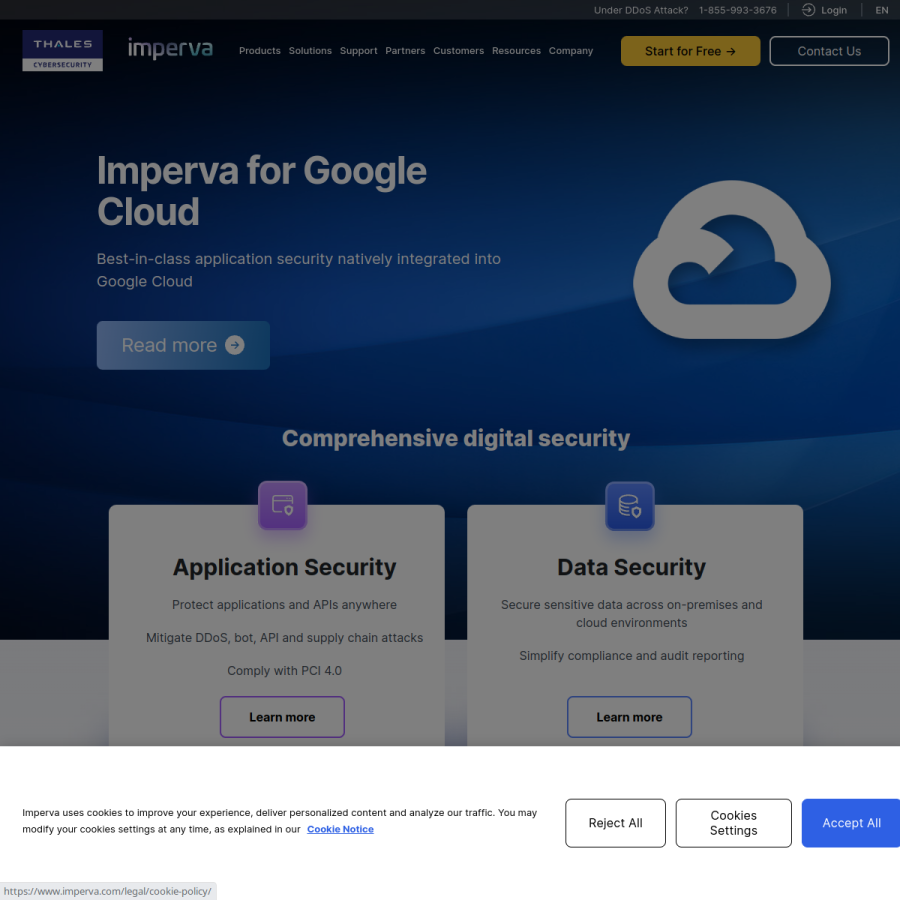Open the Cookie Notice link
The height and width of the screenshot is (900, 900).
(x=340, y=829)
